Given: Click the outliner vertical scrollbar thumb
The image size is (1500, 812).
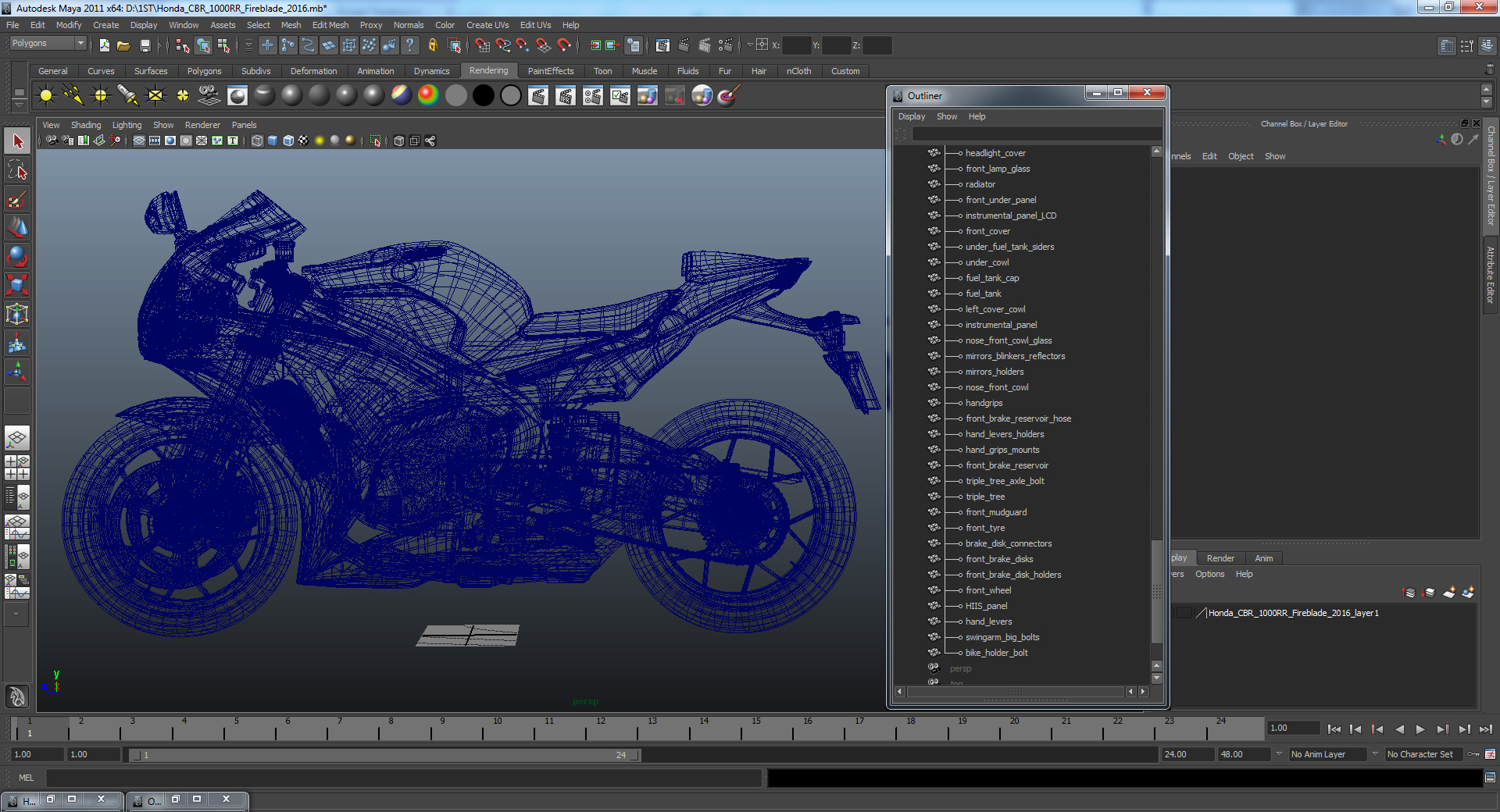Looking at the screenshot, I should [x=1157, y=590].
